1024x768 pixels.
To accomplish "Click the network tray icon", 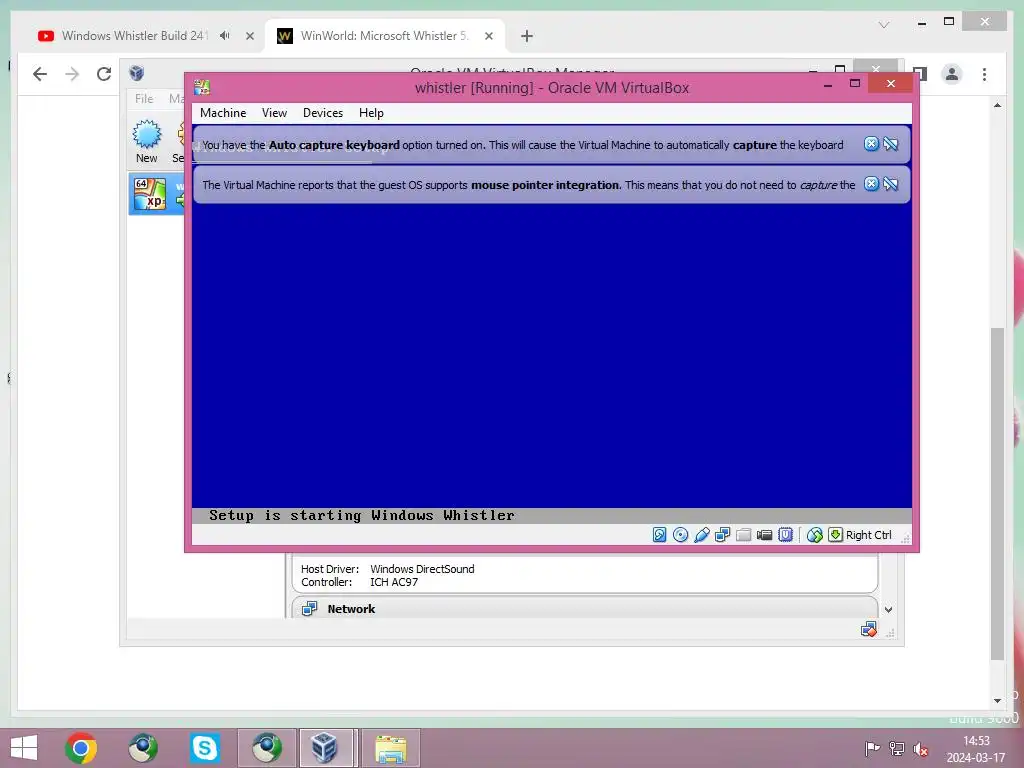I will tap(897, 748).
